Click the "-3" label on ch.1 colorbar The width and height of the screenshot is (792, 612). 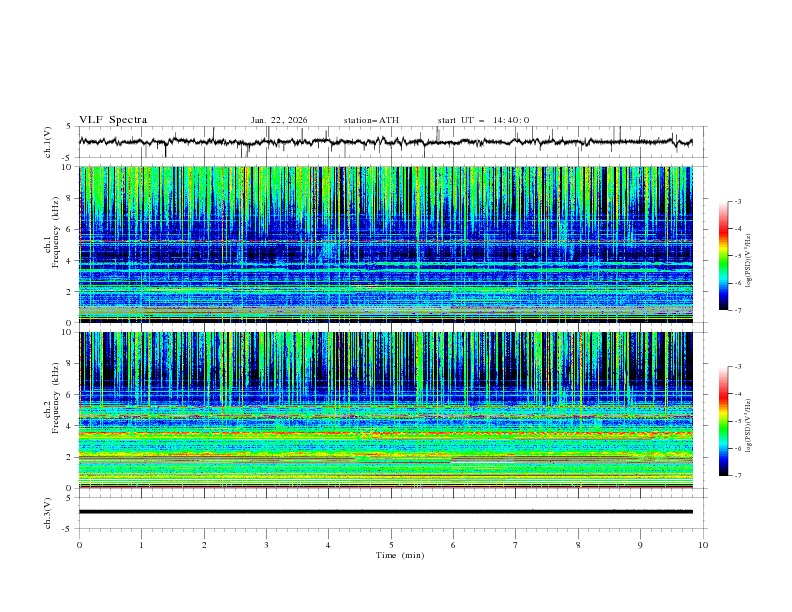tap(738, 201)
